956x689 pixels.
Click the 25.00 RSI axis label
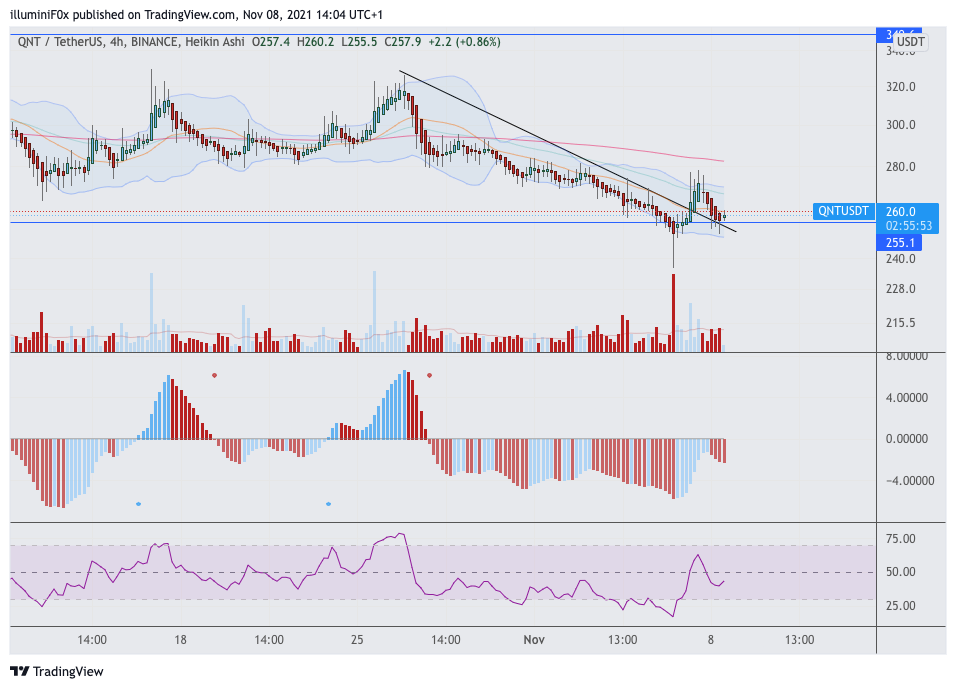click(x=901, y=605)
